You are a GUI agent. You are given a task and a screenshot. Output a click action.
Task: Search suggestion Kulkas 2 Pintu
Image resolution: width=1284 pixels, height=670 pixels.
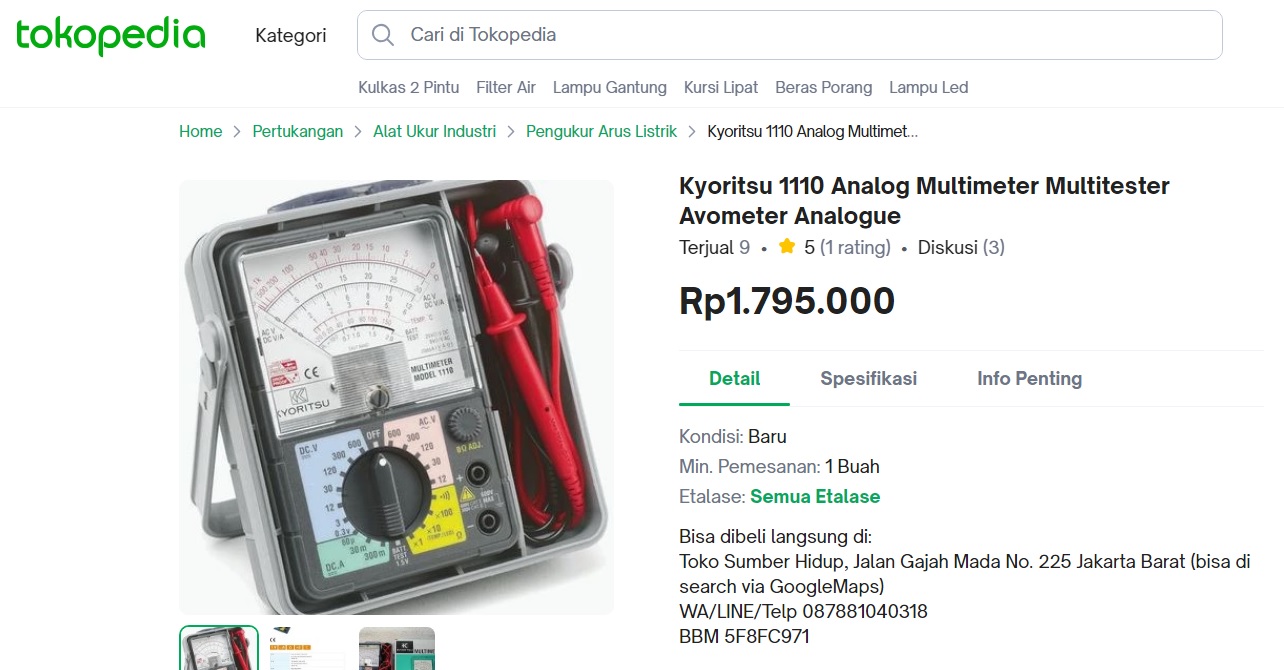(409, 87)
